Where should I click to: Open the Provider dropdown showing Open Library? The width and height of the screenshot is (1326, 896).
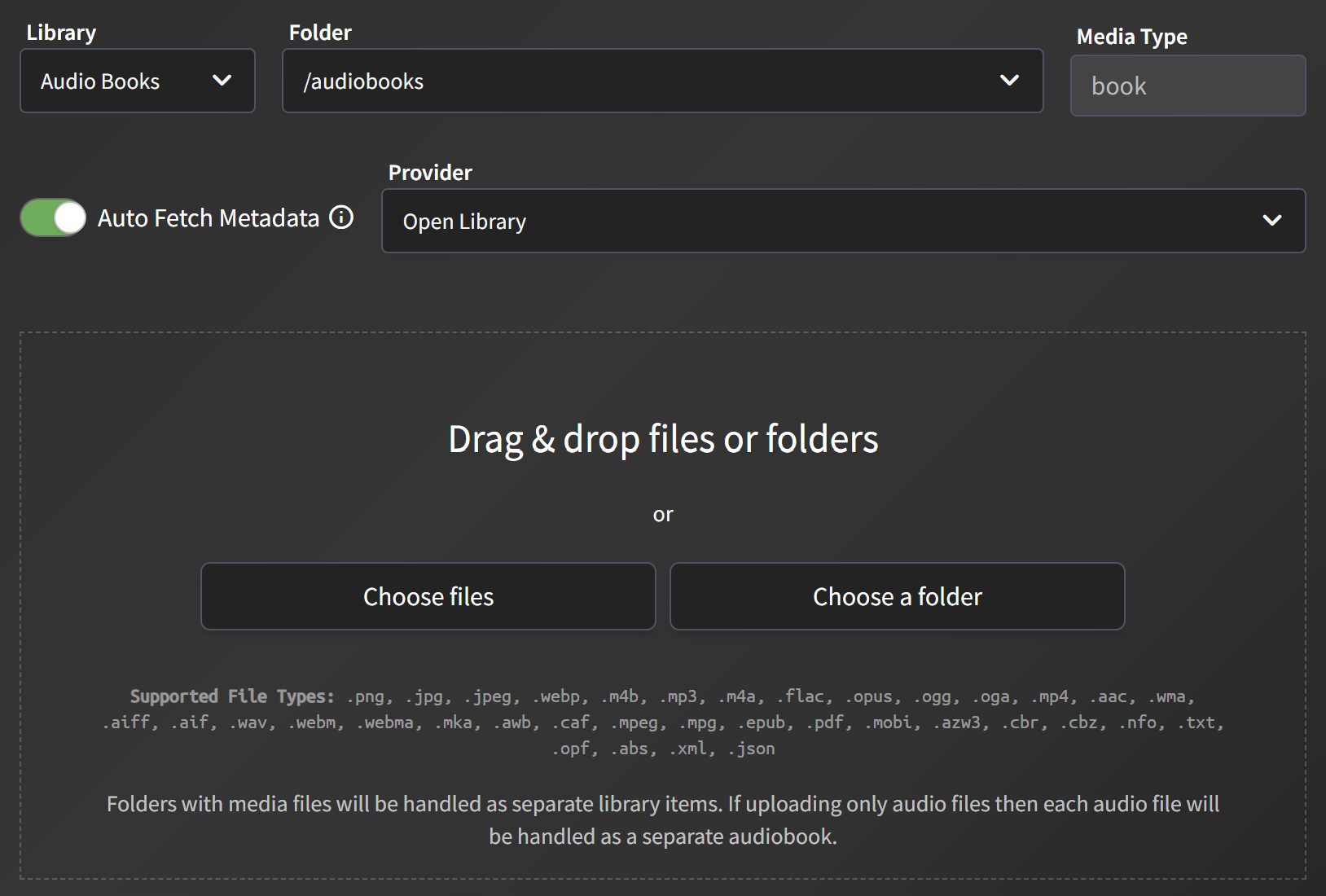coord(843,221)
